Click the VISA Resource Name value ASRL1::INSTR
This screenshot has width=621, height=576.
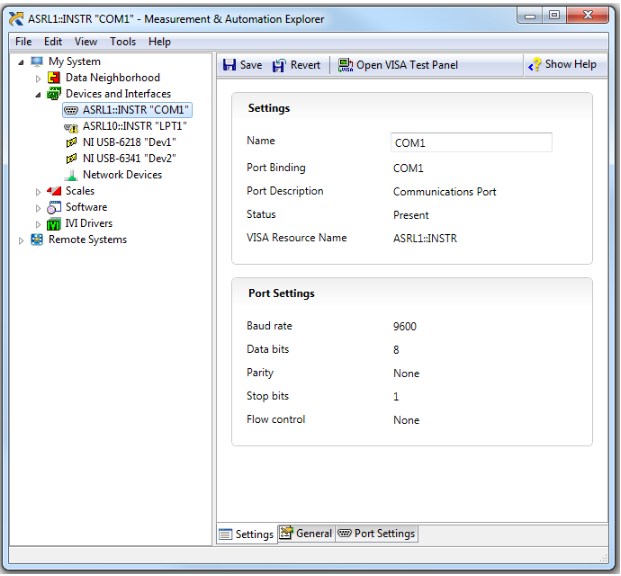(x=425, y=238)
